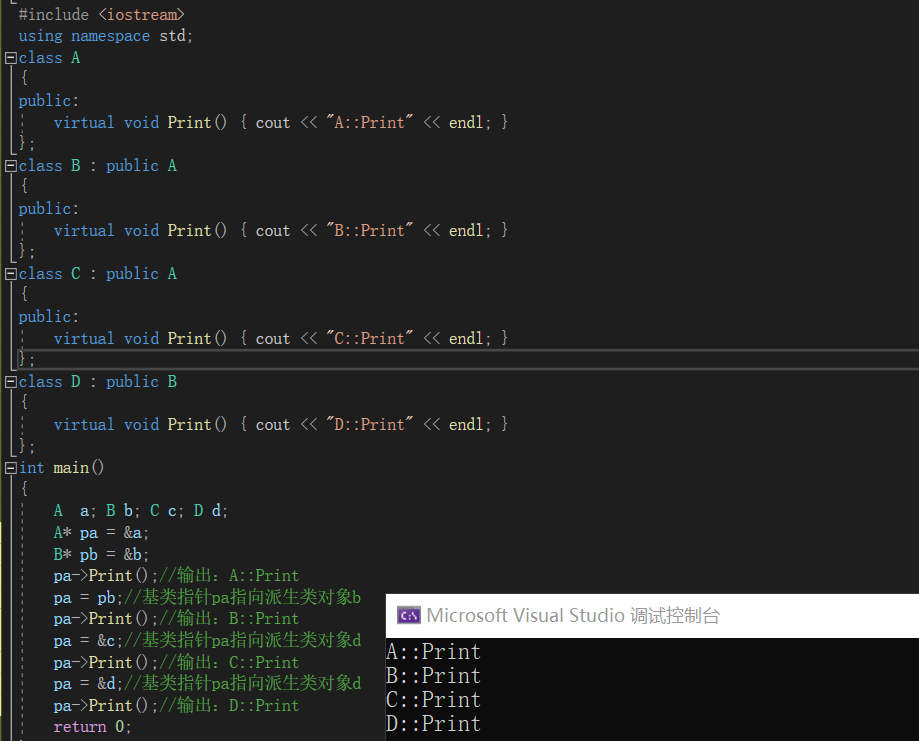Click the Microsoft Visual Studio console title
The width and height of the screenshot is (919, 741).
pyautogui.click(x=573, y=616)
